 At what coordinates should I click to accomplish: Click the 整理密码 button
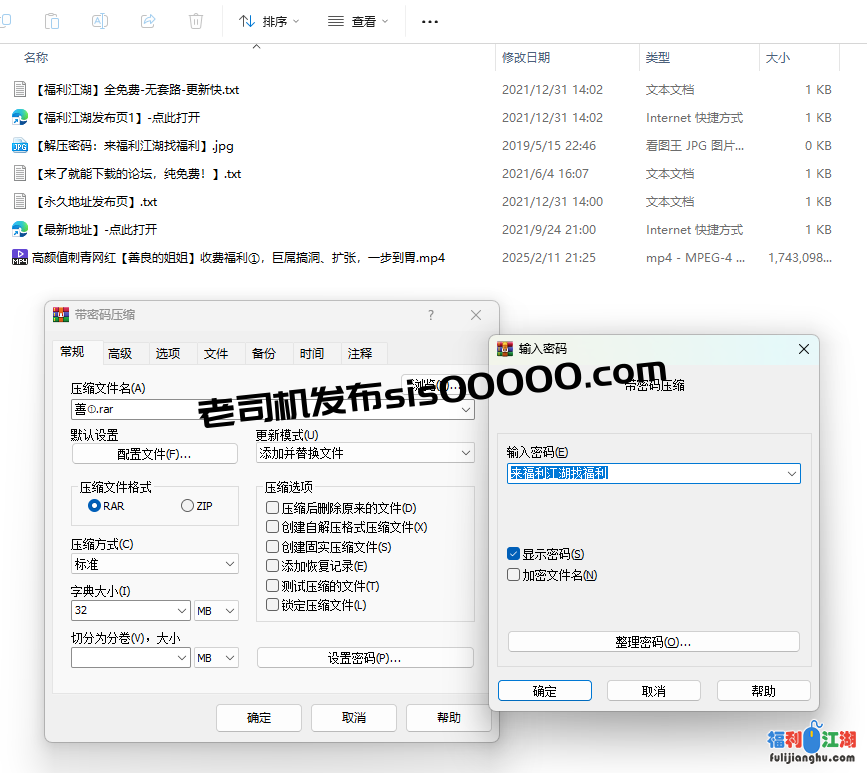click(653, 642)
